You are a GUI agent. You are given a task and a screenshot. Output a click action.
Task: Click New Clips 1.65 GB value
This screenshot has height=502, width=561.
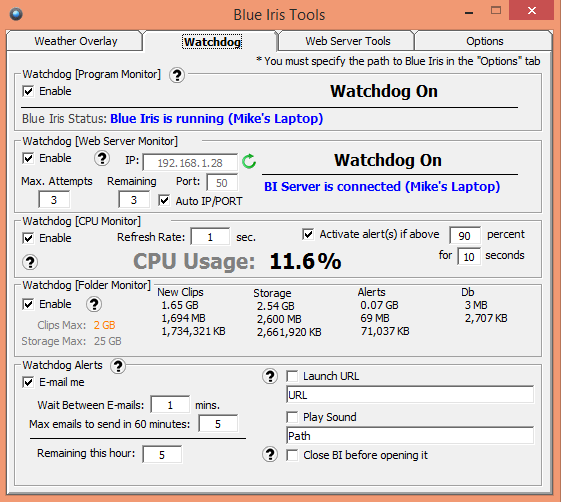coord(180,305)
